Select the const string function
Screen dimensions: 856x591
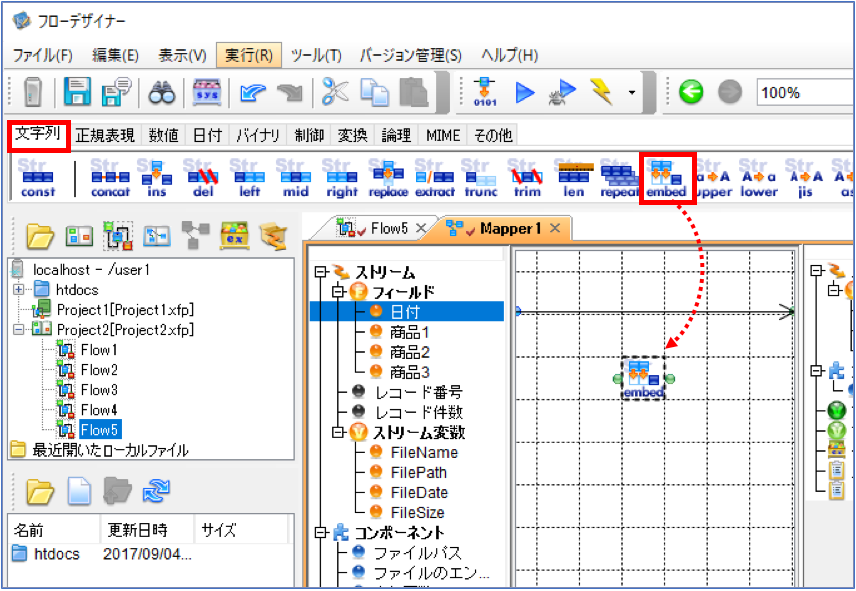point(38,178)
